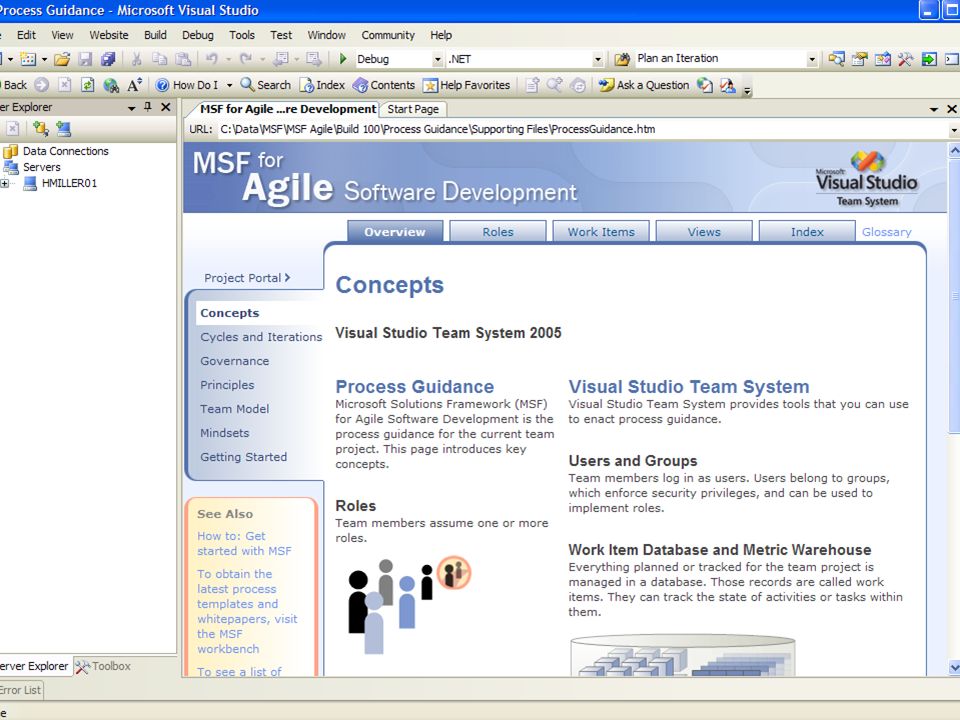
Task: Click the Refresh page icon
Action: 88,85
